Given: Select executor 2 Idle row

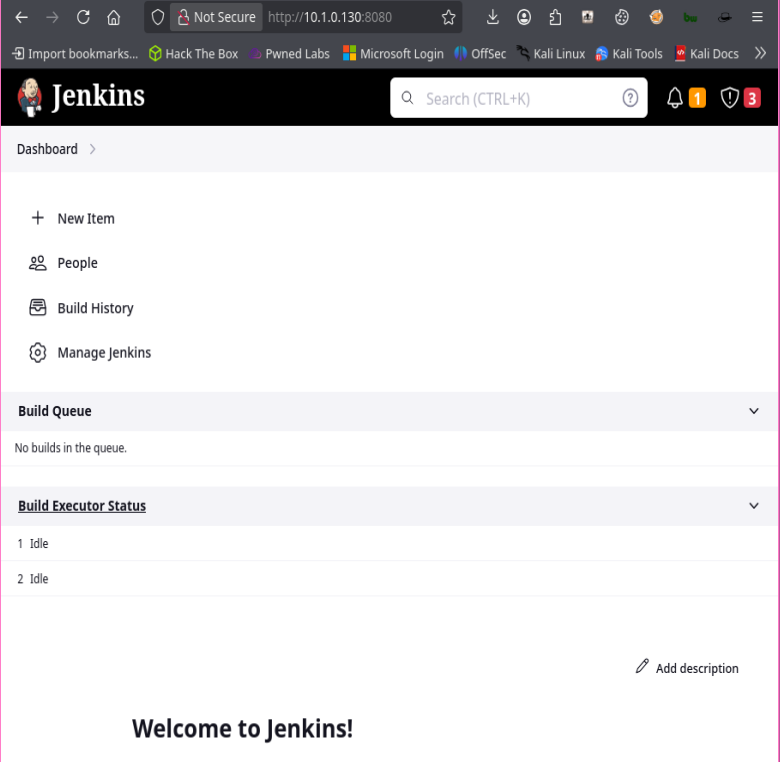Looking at the screenshot, I should pyautogui.click(x=390, y=579).
